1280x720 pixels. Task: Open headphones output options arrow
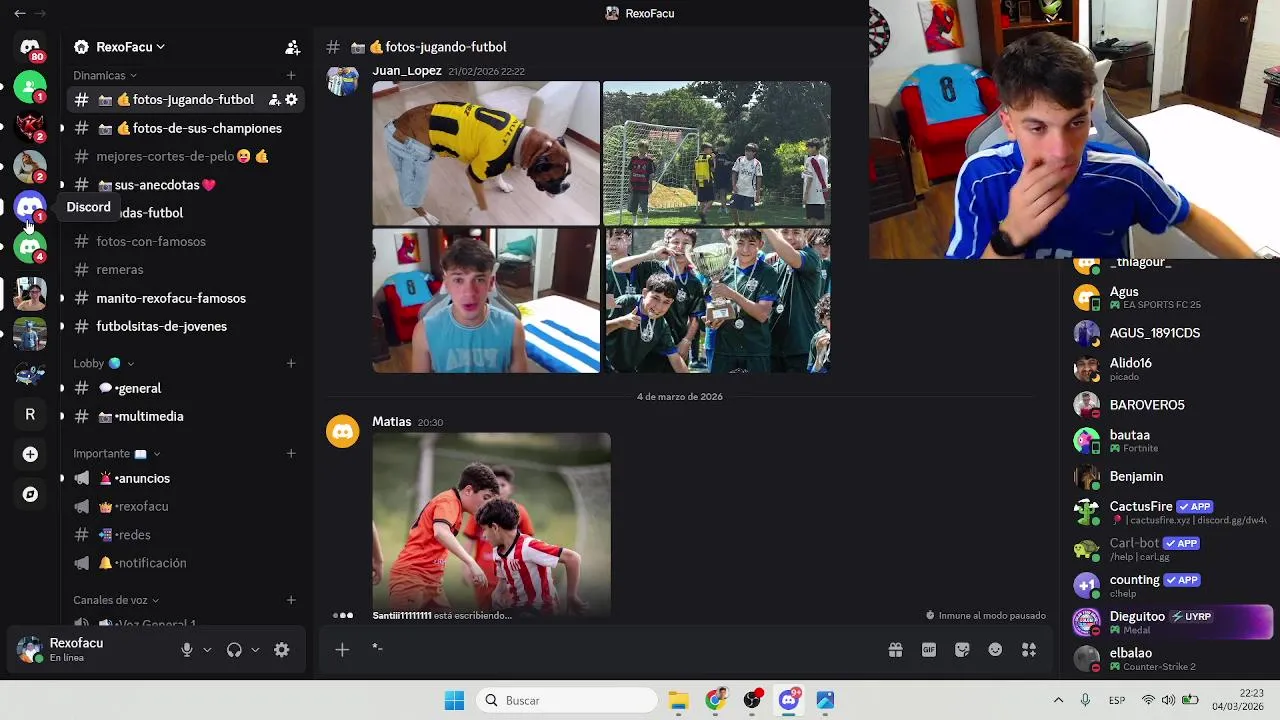pyautogui.click(x=255, y=650)
